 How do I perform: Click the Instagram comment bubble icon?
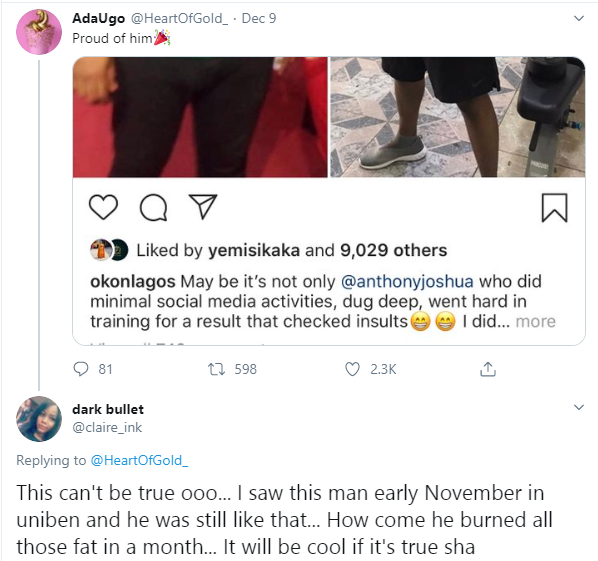(x=153, y=208)
